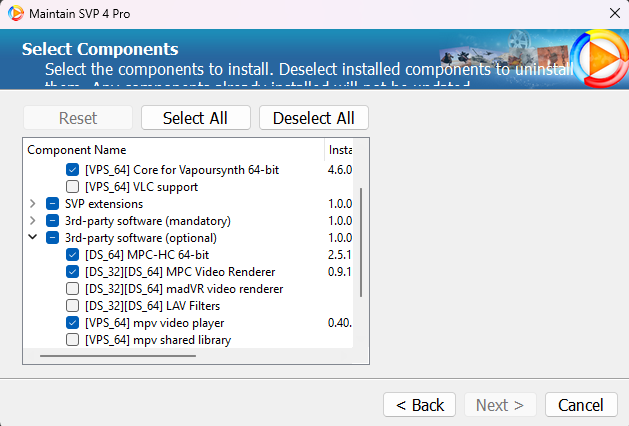Viewport: 629px width, 426px height.
Task: Click the vertical scrollbar of component list
Action: [361, 242]
